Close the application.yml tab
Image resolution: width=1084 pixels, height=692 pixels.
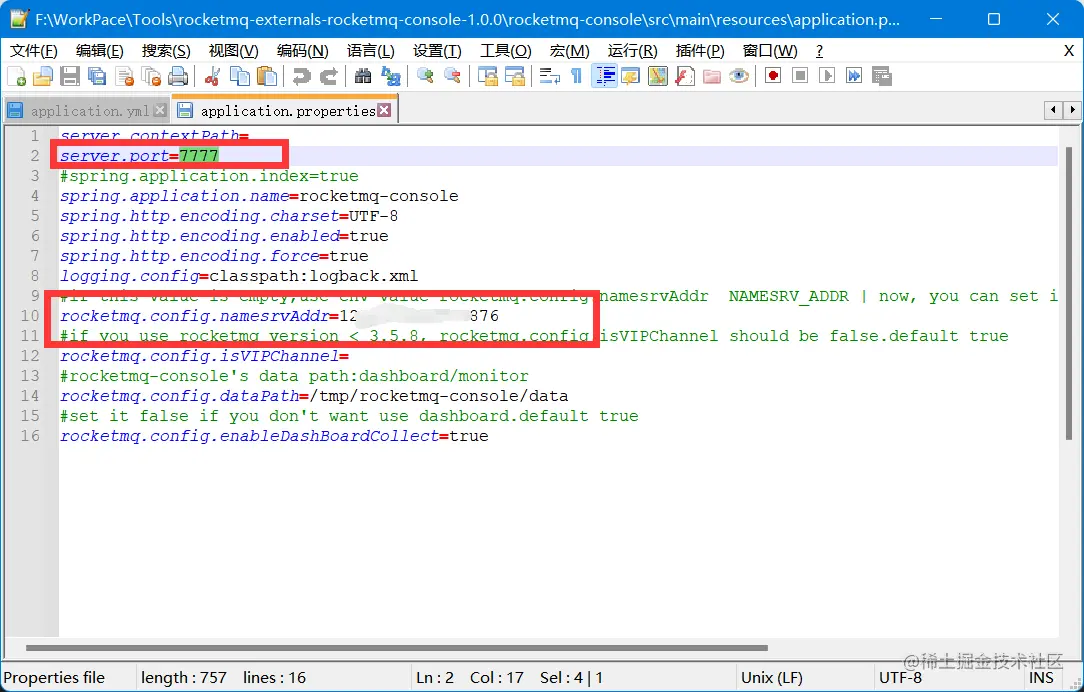pyautogui.click(x=160, y=111)
